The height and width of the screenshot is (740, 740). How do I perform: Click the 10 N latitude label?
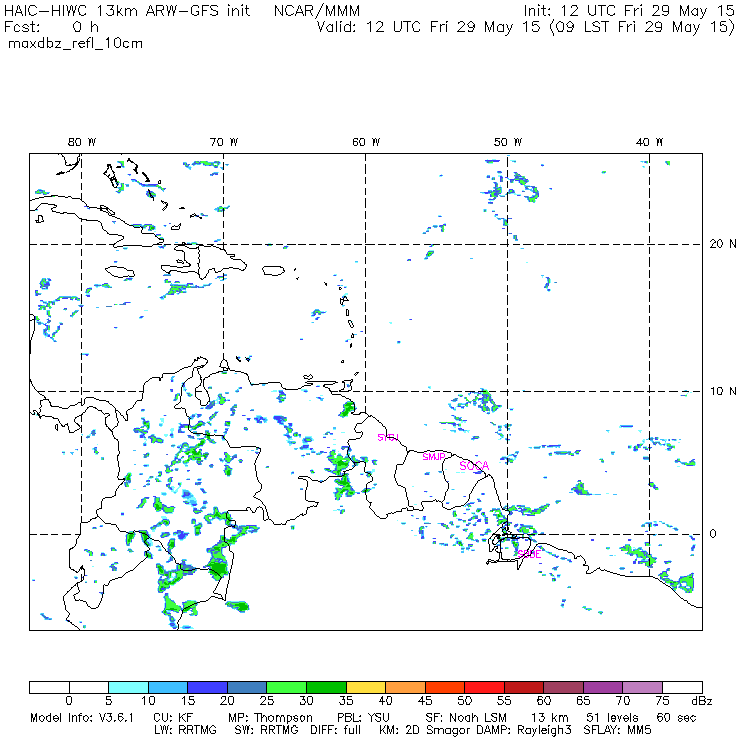click(x=723, y=391)
